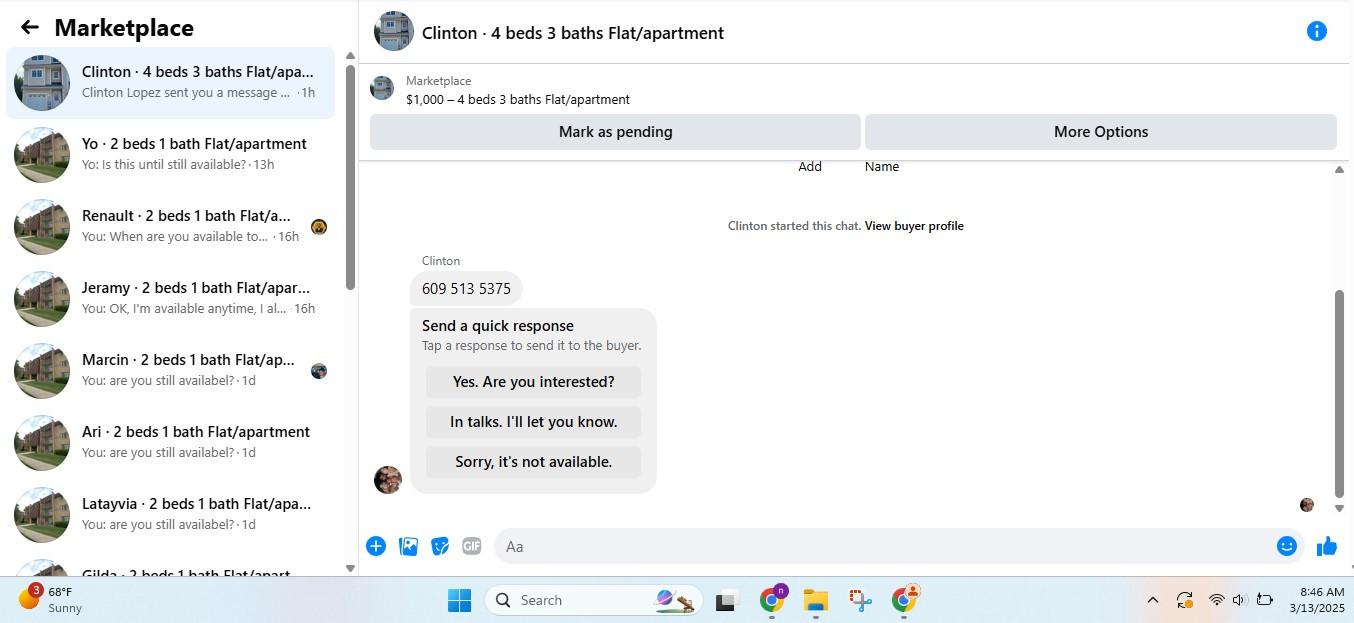This screenshot has width=1354, height=623.
Task: Open the sync update tray icon
Action: click(1185, 600)
